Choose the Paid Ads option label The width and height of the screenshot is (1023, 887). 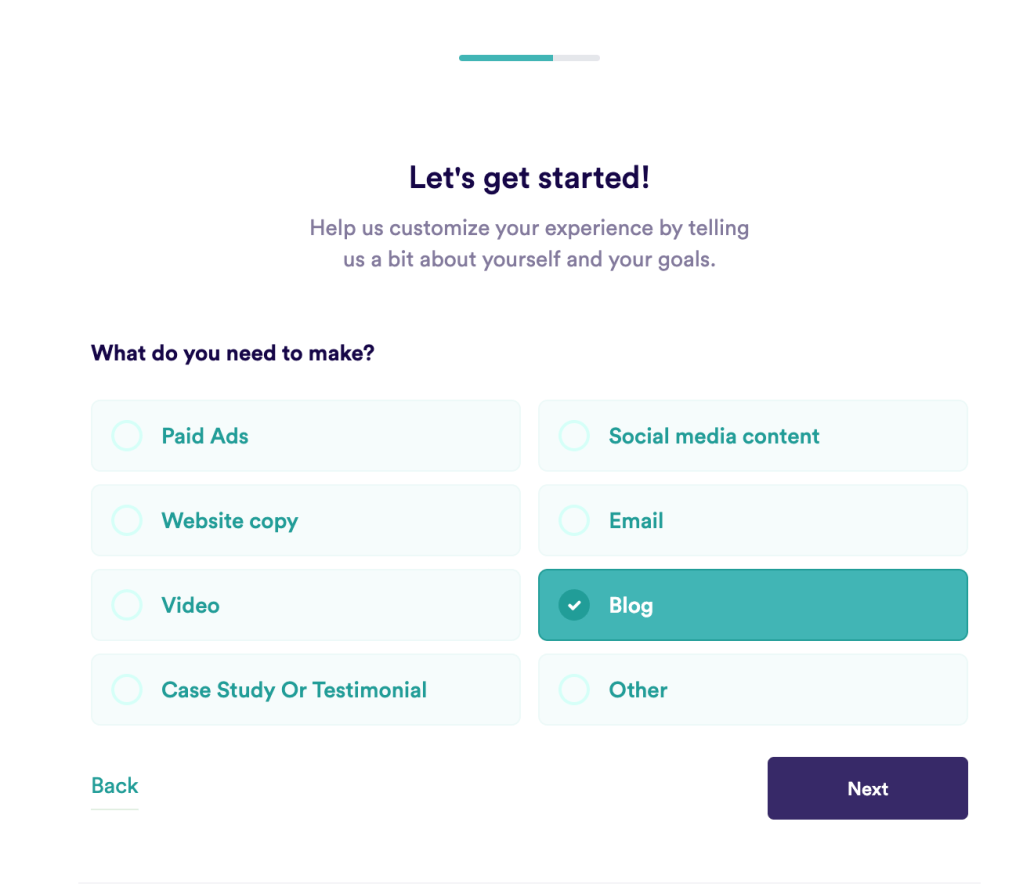tap(205, 436)
